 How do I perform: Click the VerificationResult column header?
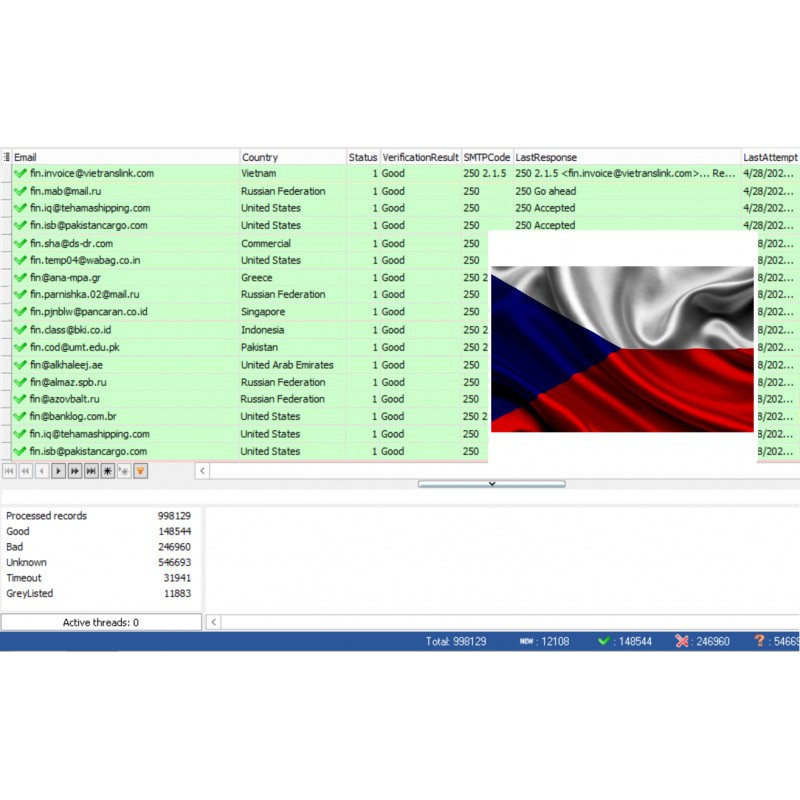point(420,157)
